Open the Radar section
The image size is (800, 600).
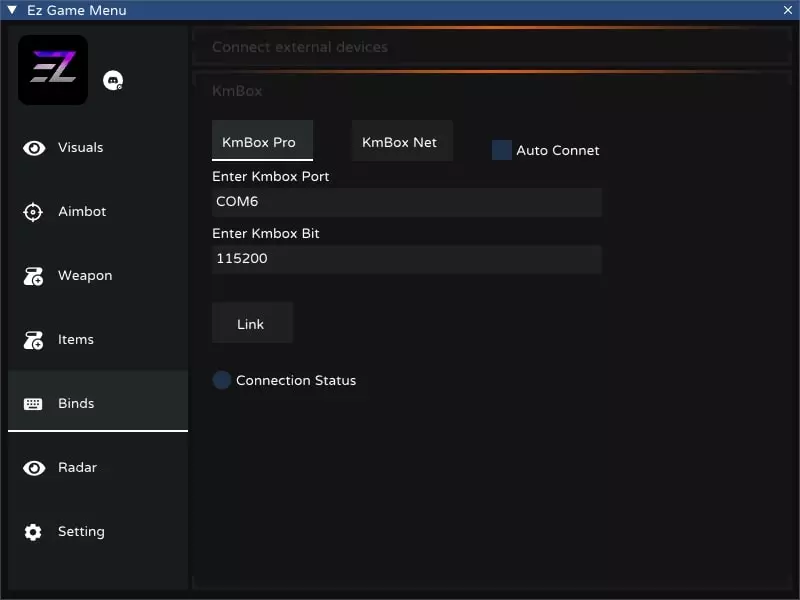[98, 468]
